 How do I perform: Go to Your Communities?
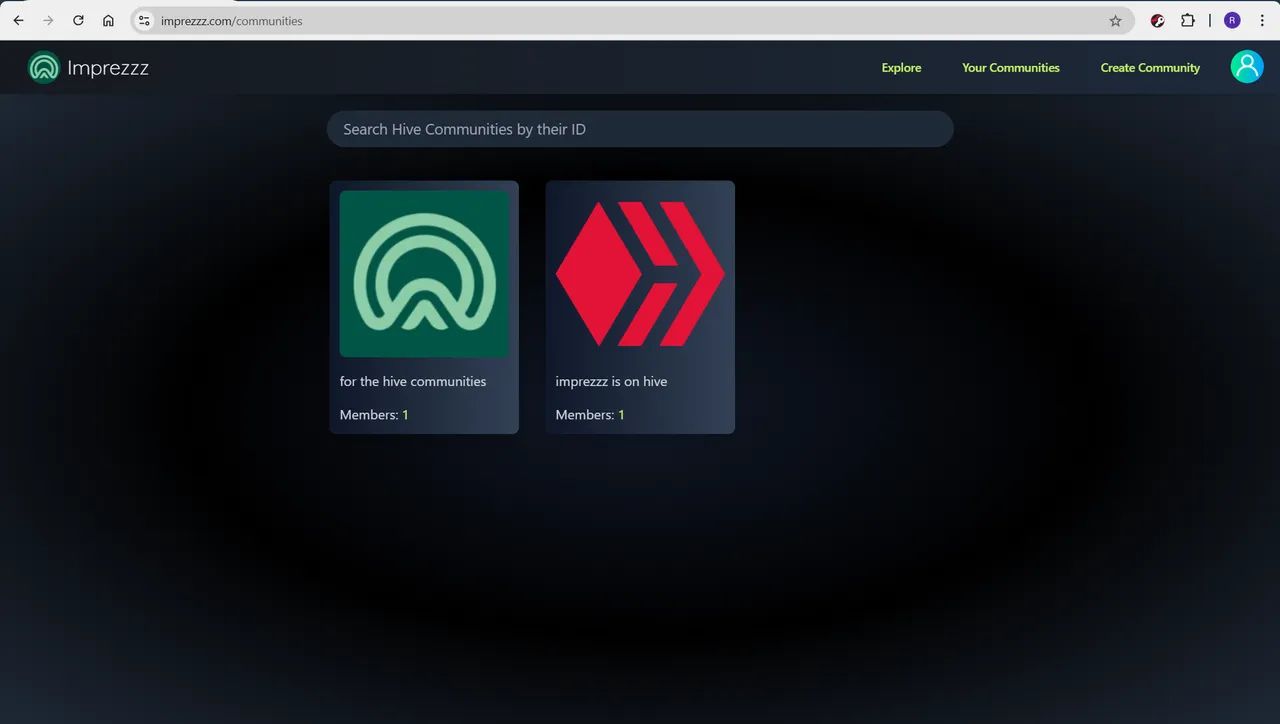(1011, 68)
